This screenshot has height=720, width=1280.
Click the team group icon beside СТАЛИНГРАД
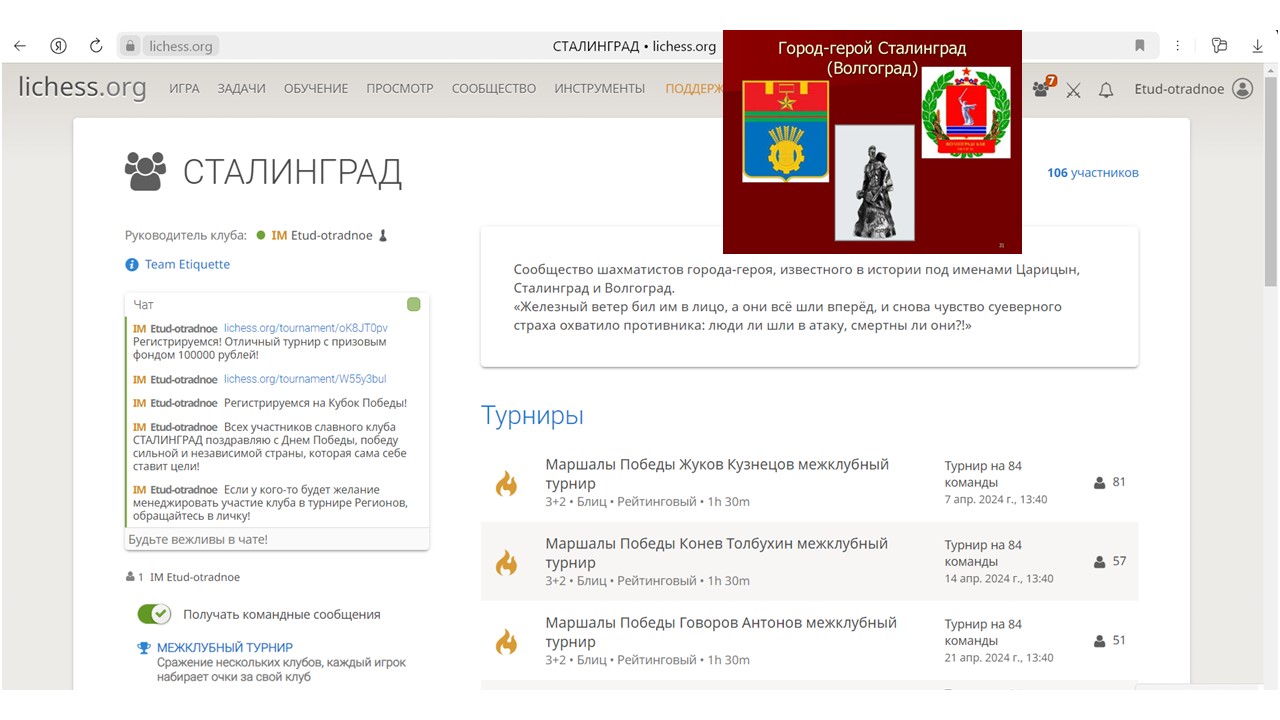pyautogui.click(x=146, y=172)
